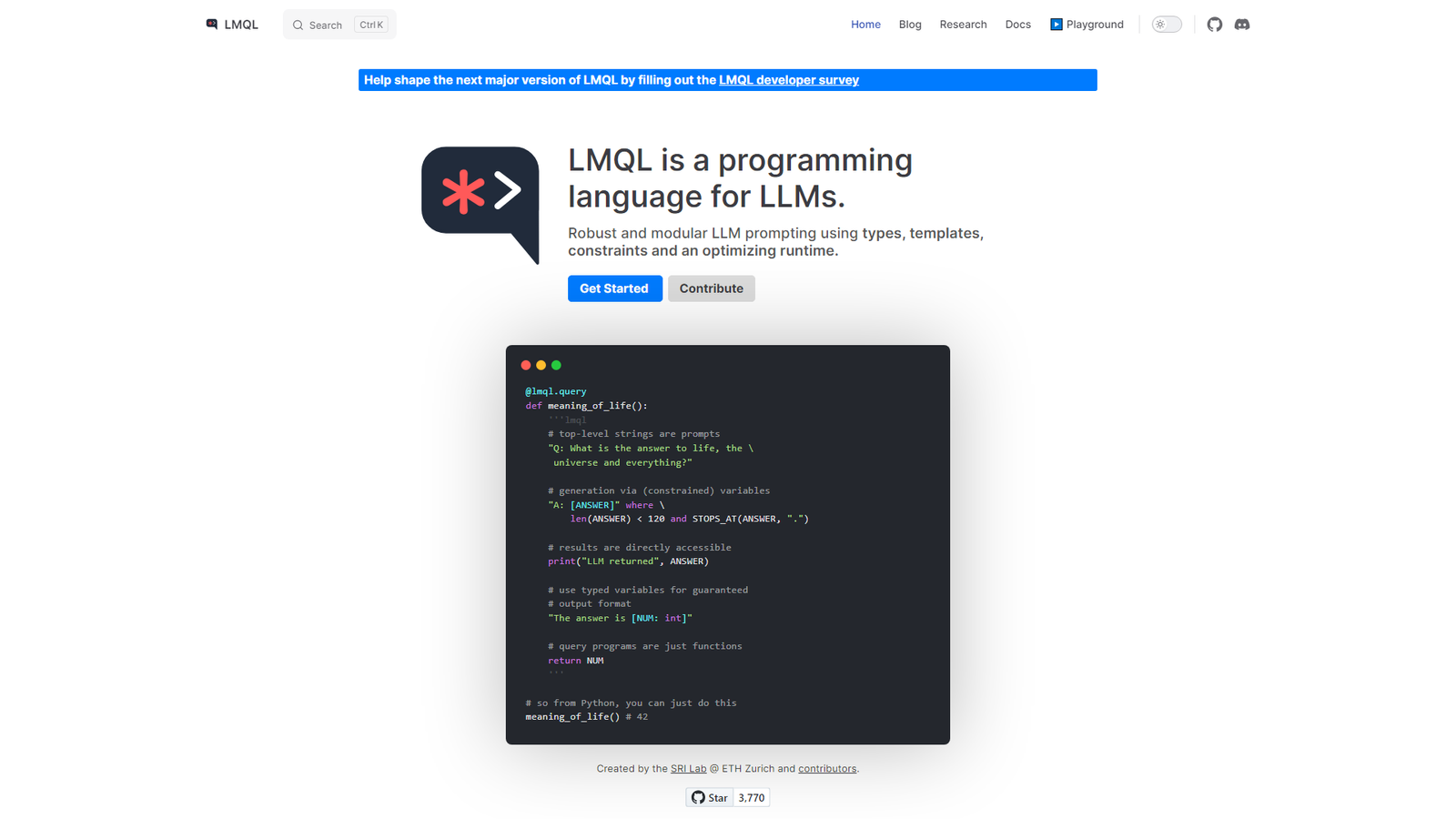
Task: Click the 'len(ANSWER) < 120' constraint line
Action: pos(690,519)
